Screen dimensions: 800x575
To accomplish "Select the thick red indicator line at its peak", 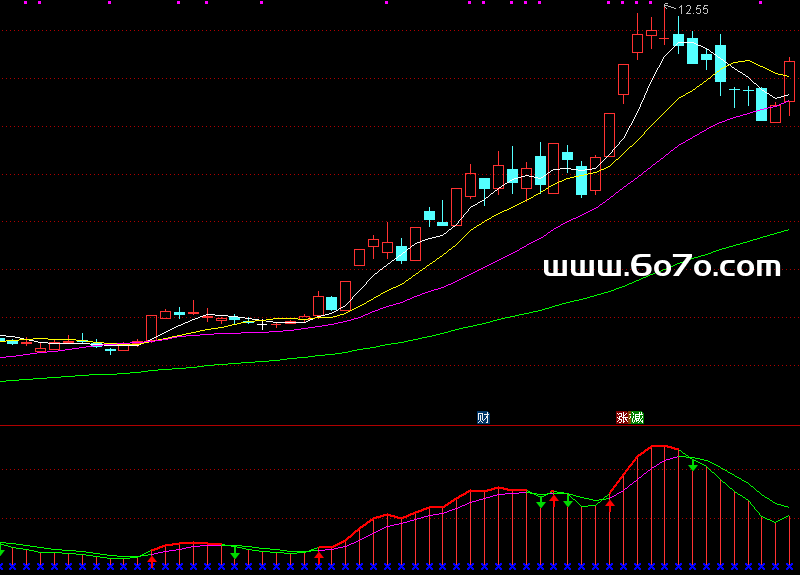I will pos(658,446).
